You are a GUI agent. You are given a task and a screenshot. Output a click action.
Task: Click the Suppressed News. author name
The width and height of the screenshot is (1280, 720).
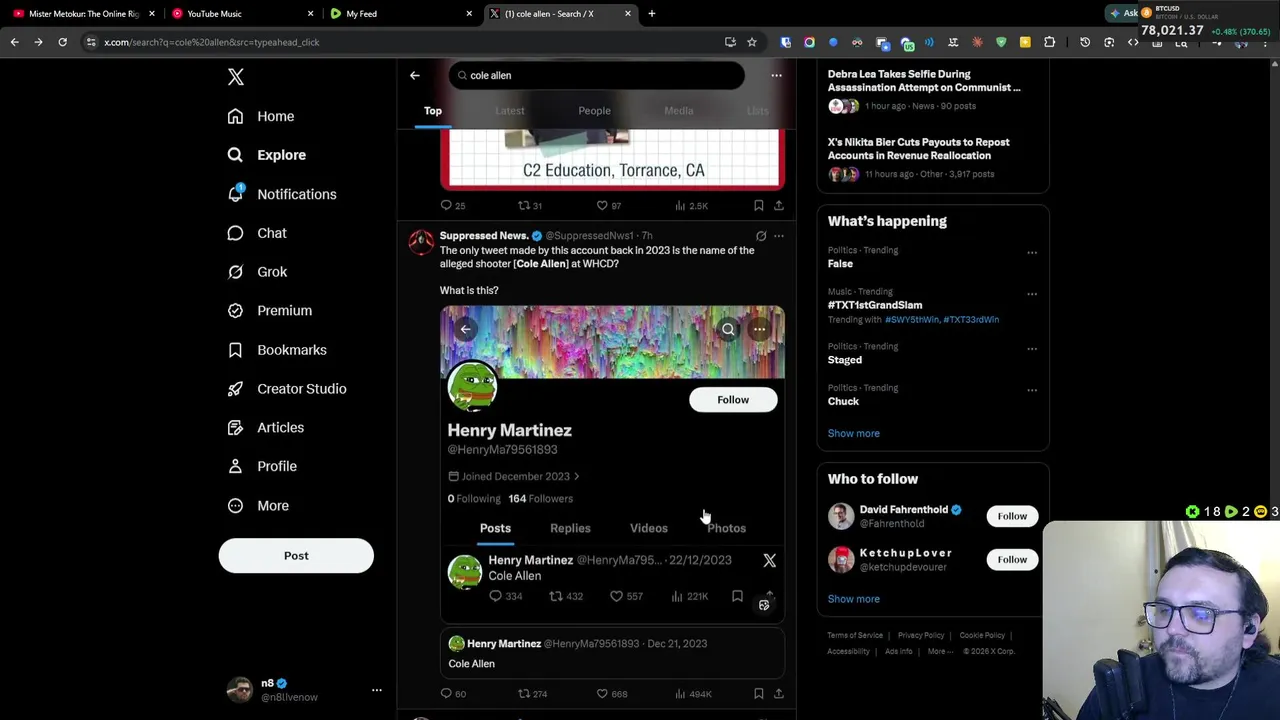484,236
